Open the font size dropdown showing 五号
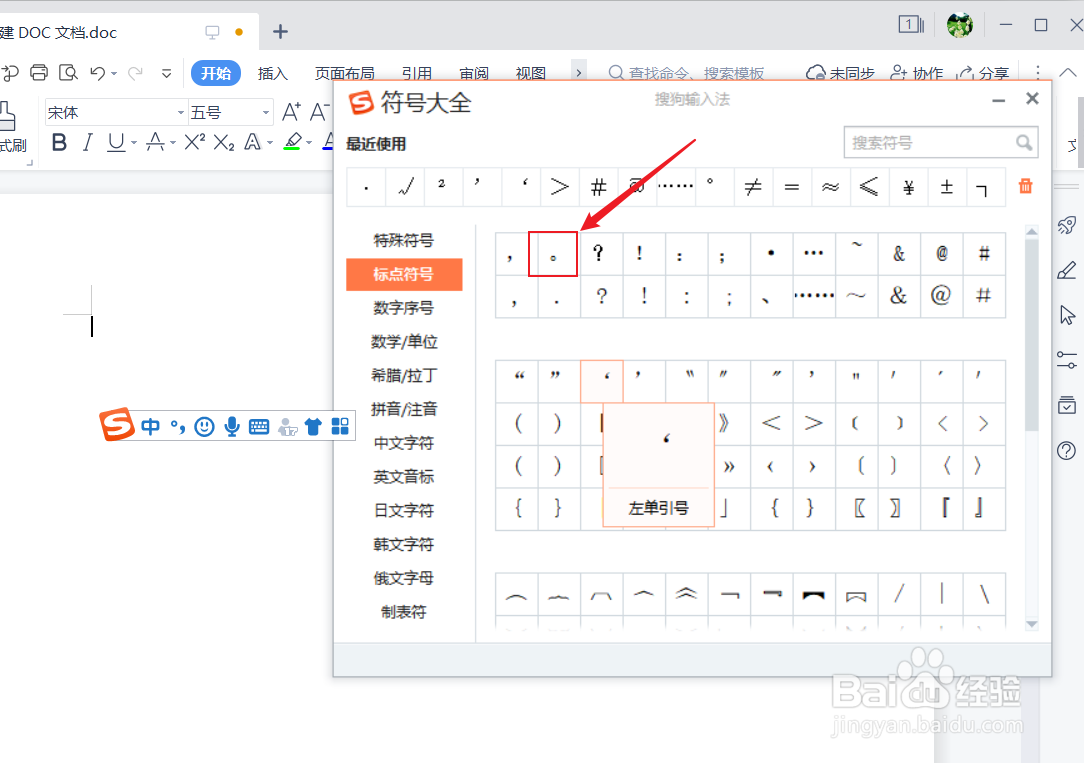Image resolution: width=1084 pixels, height=763 pixels. pos(230,111)
